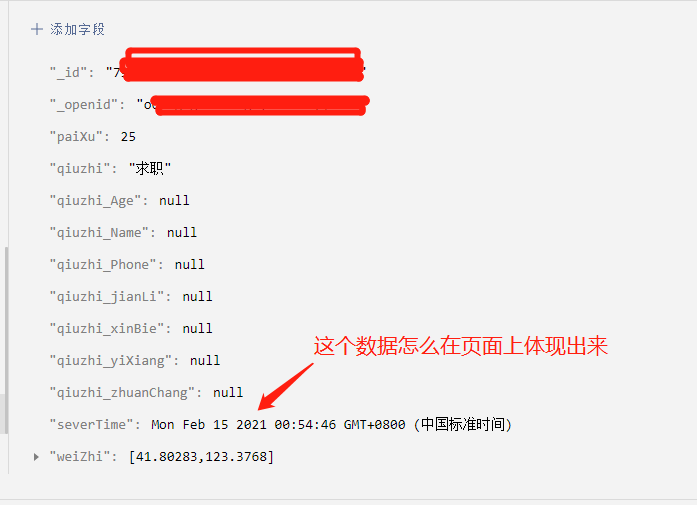Click the plus icon to add field
This screenshot has width=697, height=505.
37,29
